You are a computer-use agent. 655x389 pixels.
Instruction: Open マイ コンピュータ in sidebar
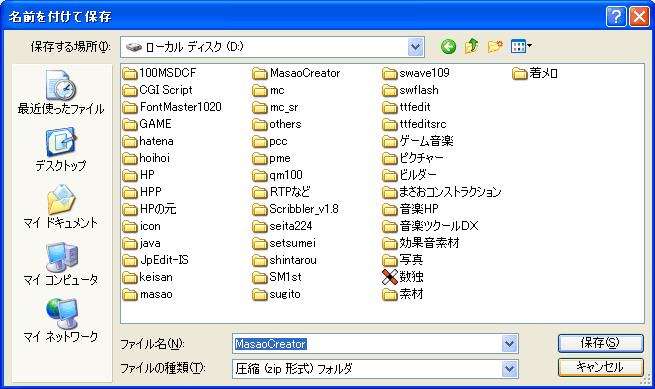61,263
